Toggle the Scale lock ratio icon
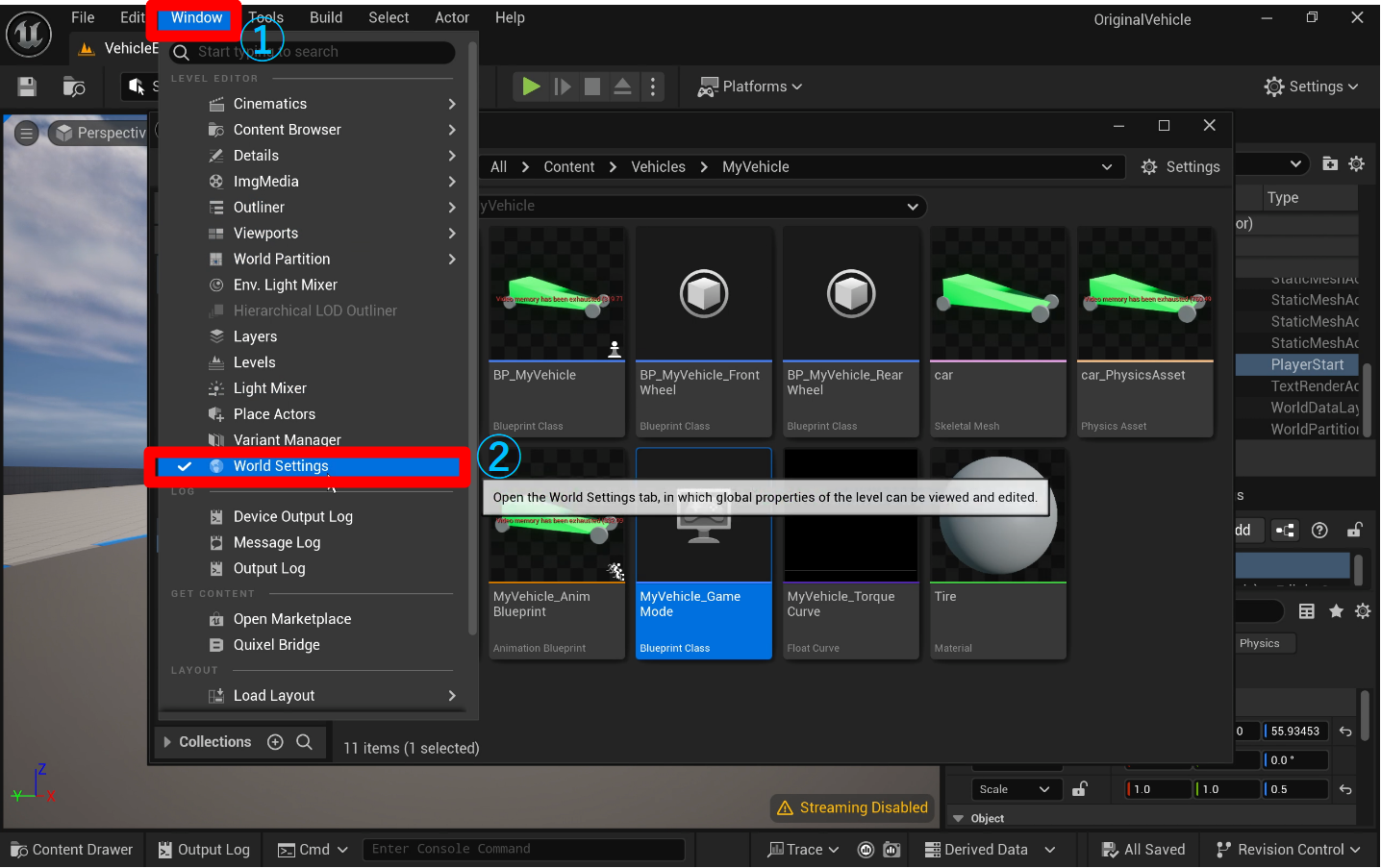Viewport: 1381px width, 868px height. tap(1080, 789)
